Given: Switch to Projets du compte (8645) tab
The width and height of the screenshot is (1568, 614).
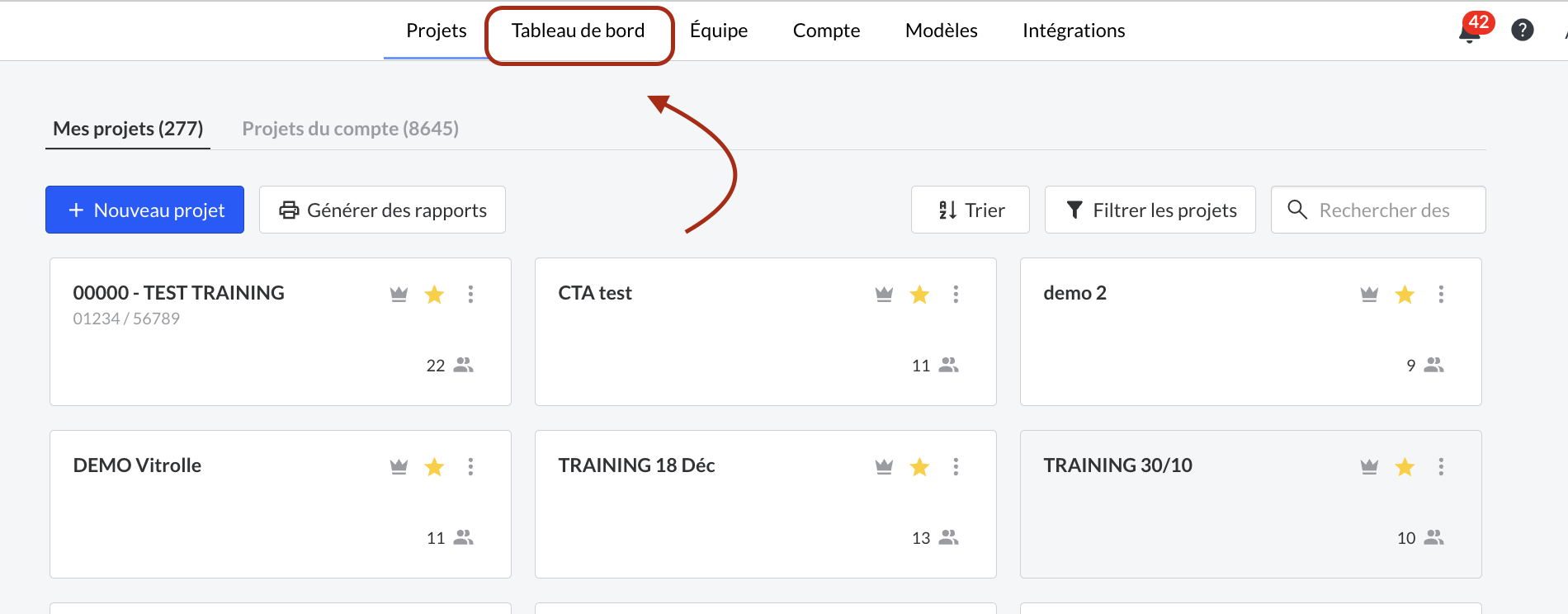Looking at the screenshot, I should click(350, 129).
